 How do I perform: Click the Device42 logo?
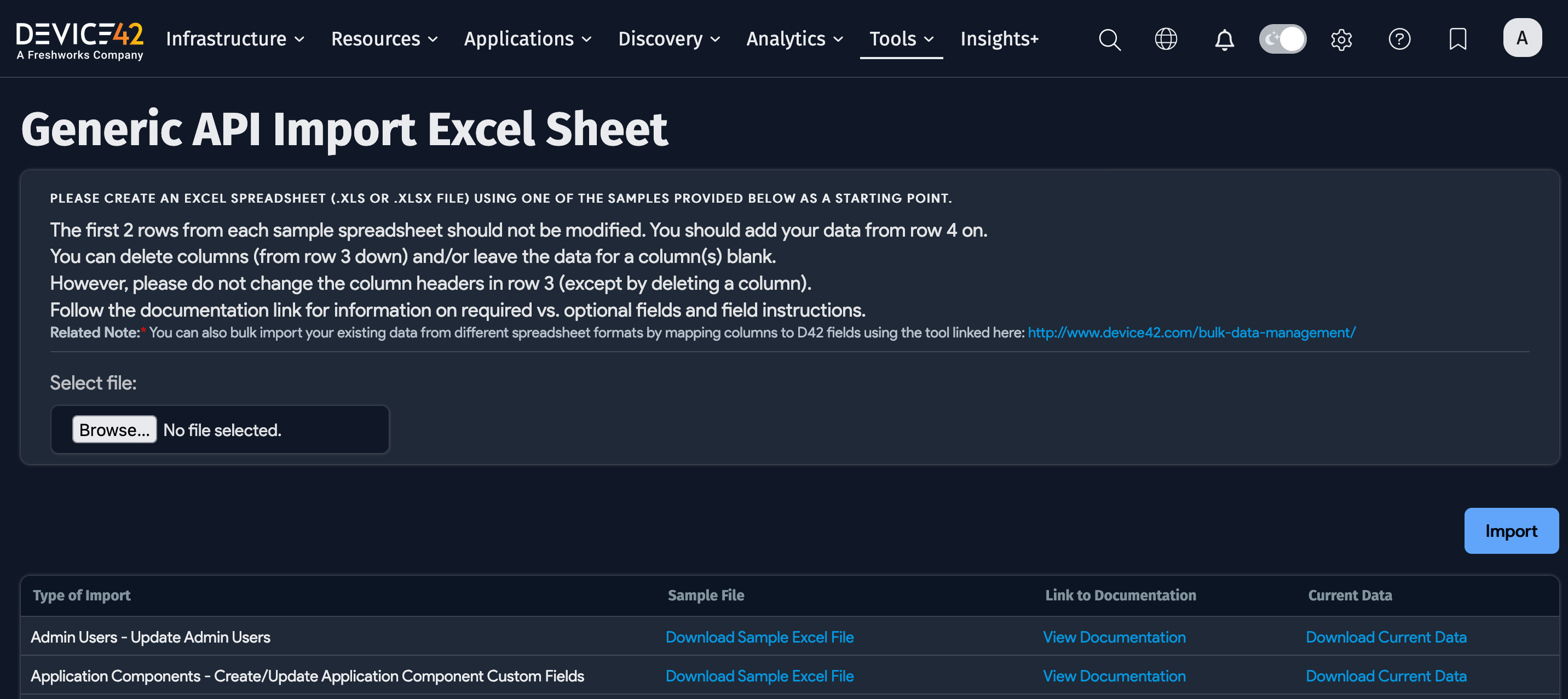coord(80,39)
